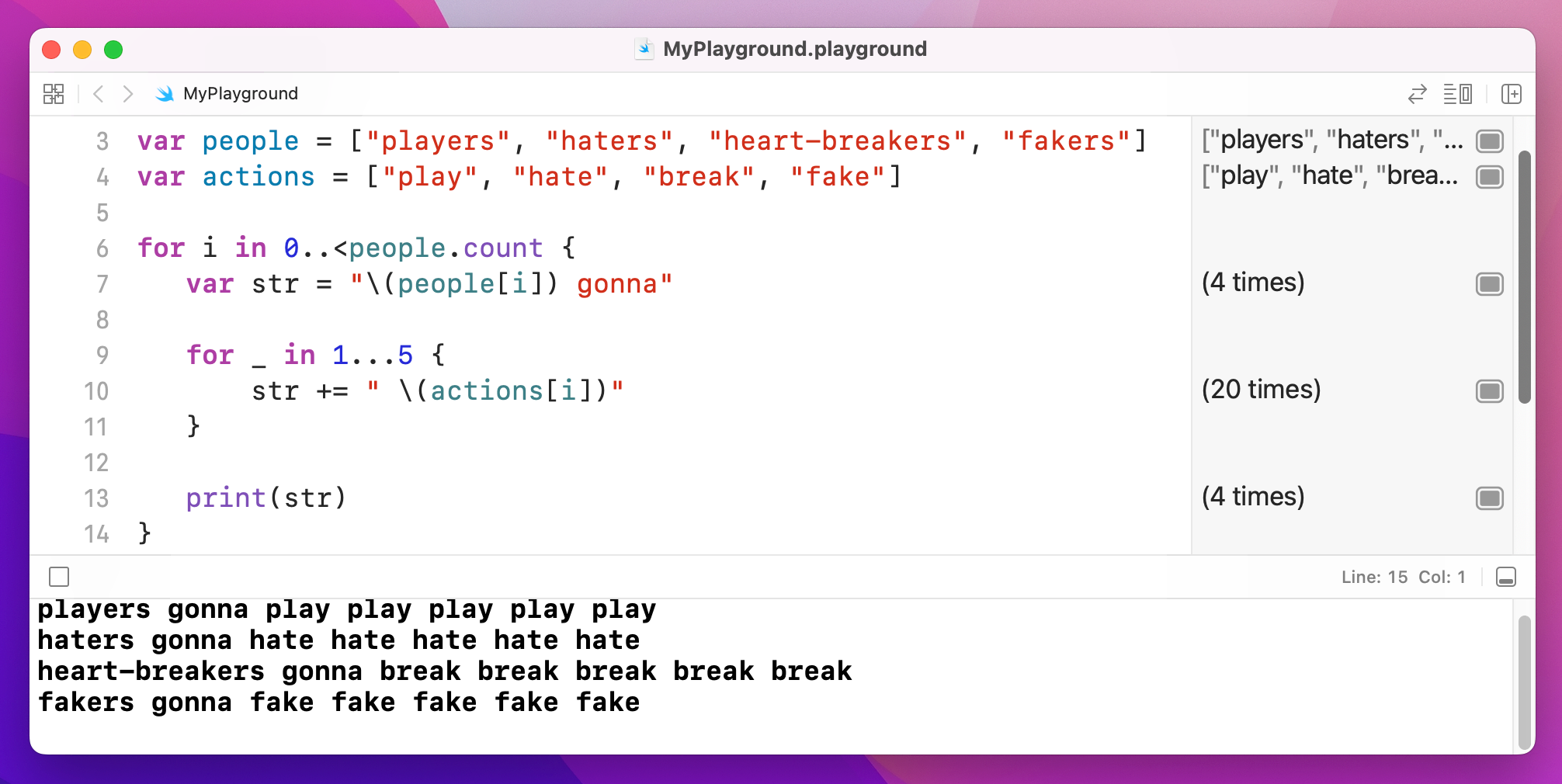Toggle the result view for line 7
This screenshot has width=1562, height=784.
point(1490,284)
